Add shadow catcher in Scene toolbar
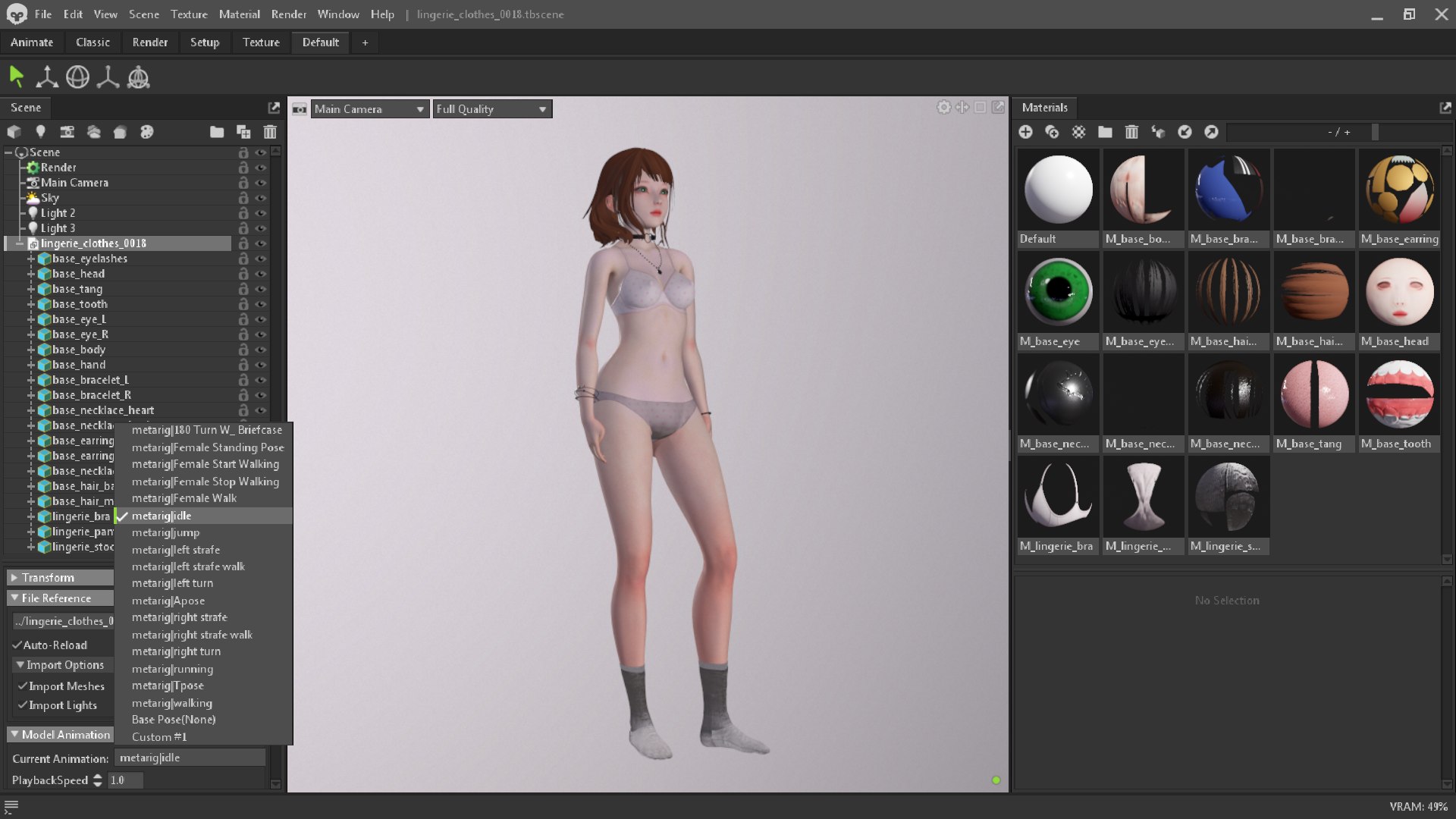 [120, 132]
